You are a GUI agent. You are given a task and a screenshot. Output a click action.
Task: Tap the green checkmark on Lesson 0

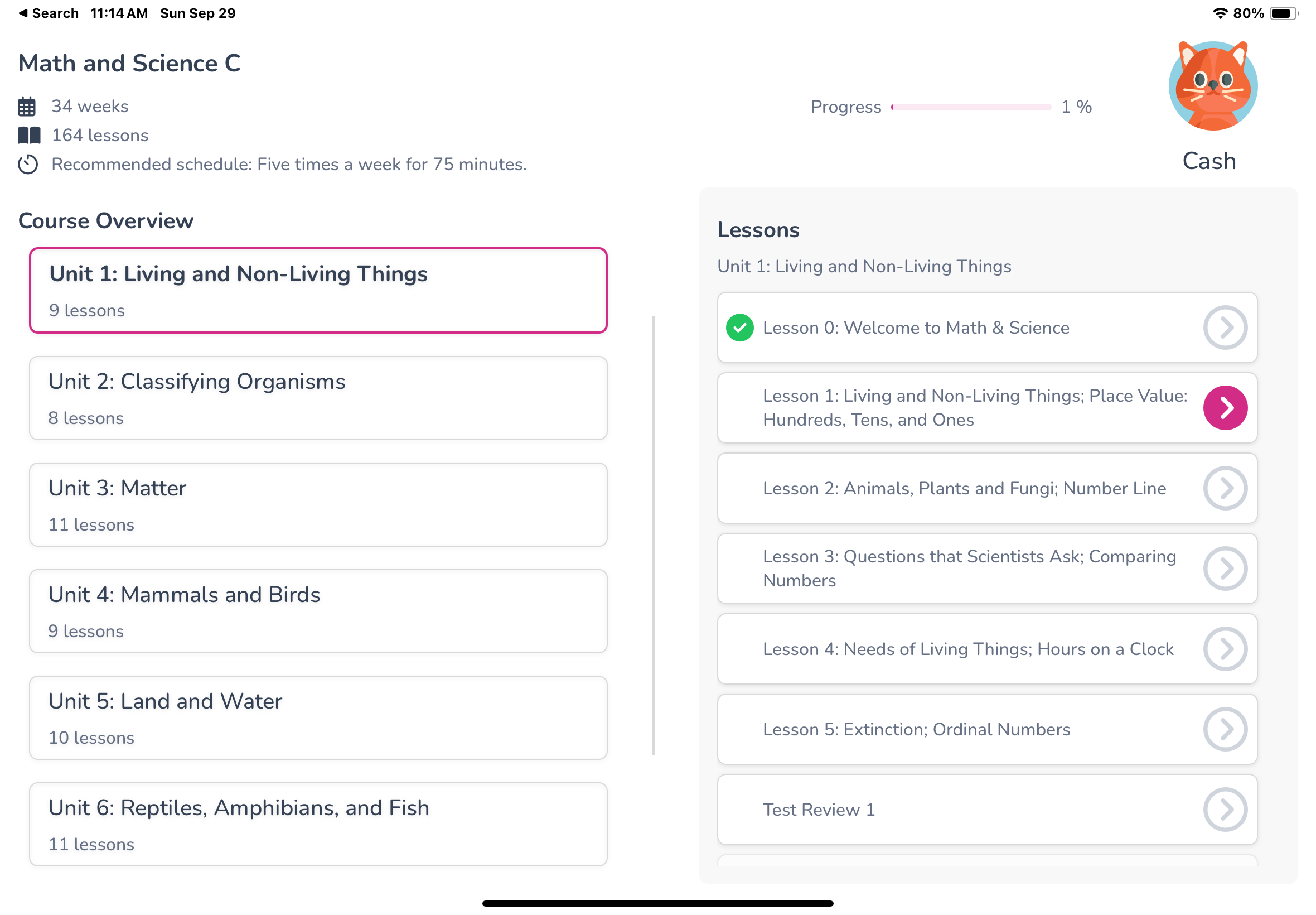[739, 328]
